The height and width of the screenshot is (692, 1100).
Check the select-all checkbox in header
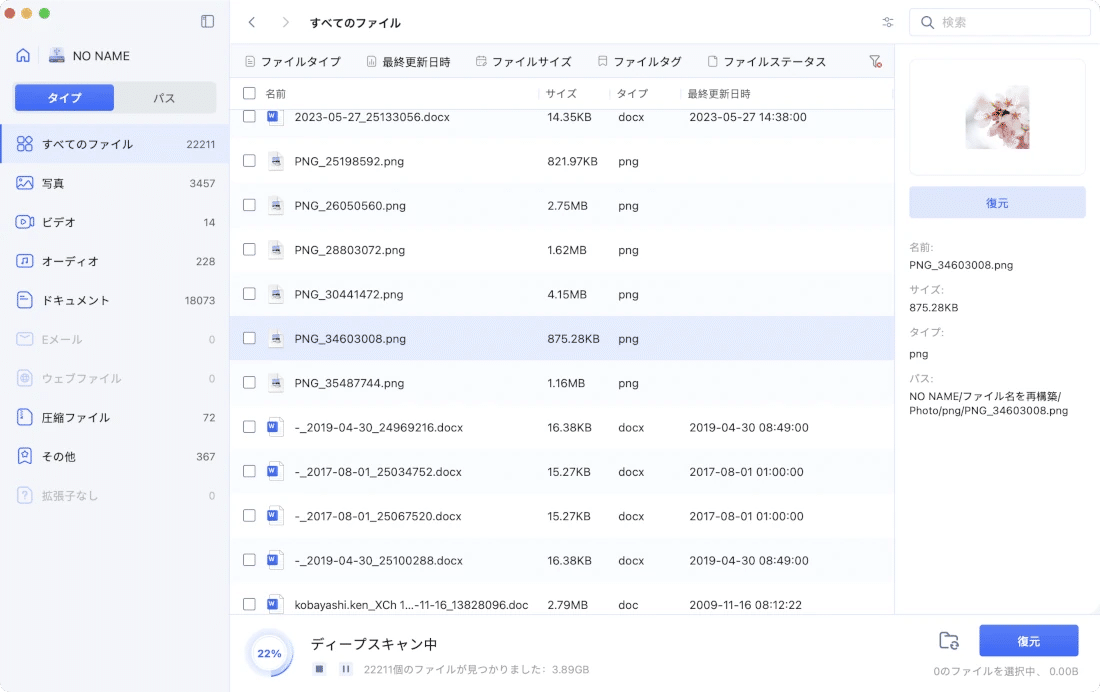click(x=248, y=93)
